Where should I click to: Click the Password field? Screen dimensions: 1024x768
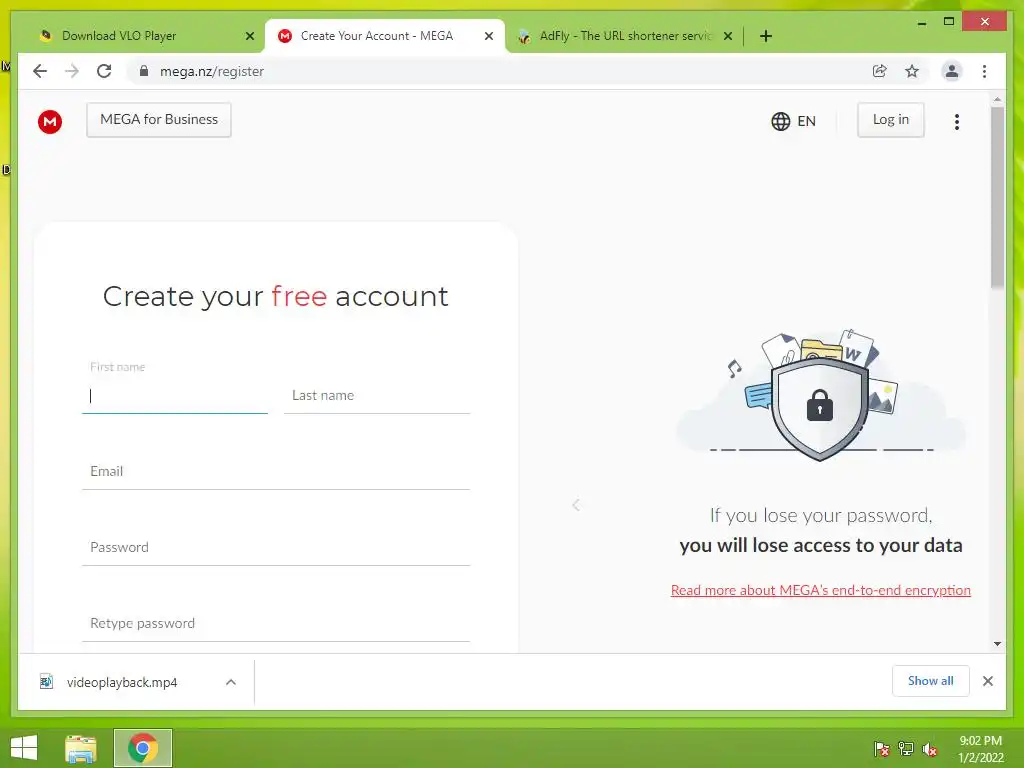click(276, 547)
